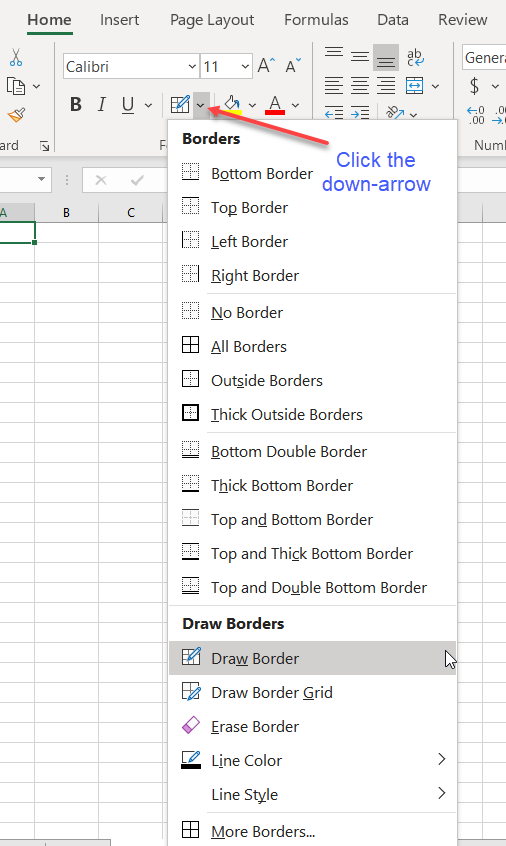Toggle Underline formatting
The width and height of the screenshot is (506, 846).
click(x=128, y=104)
